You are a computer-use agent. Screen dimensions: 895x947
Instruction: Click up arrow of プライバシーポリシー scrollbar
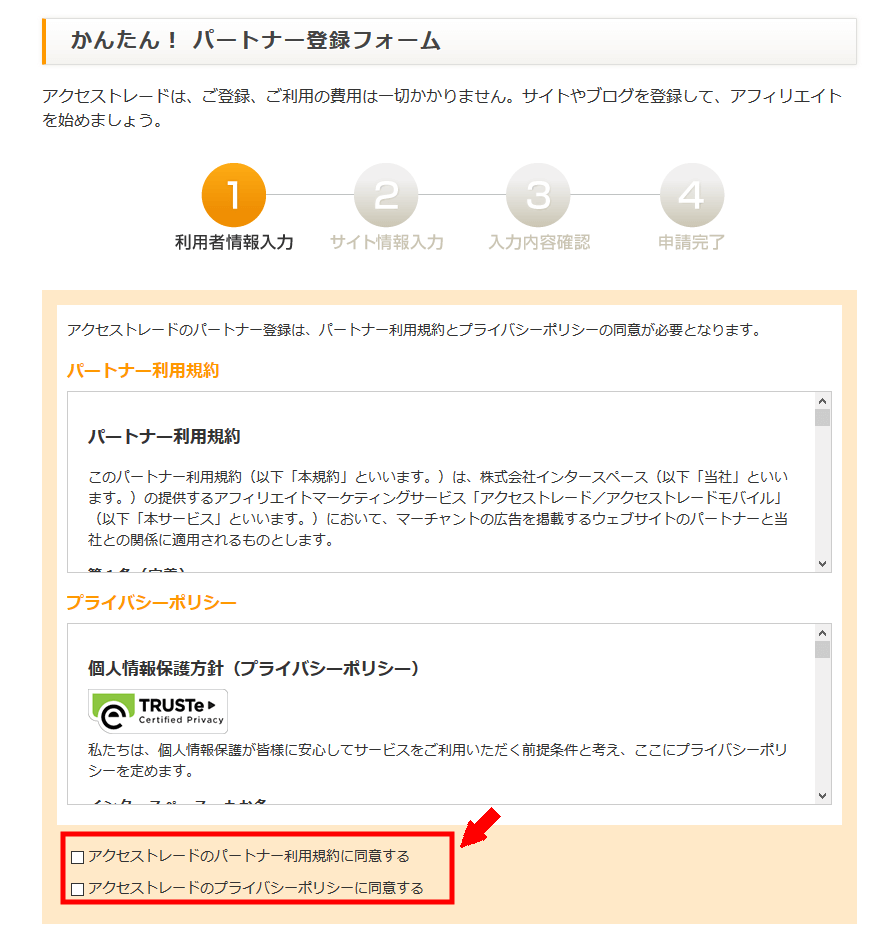[822, 632]
